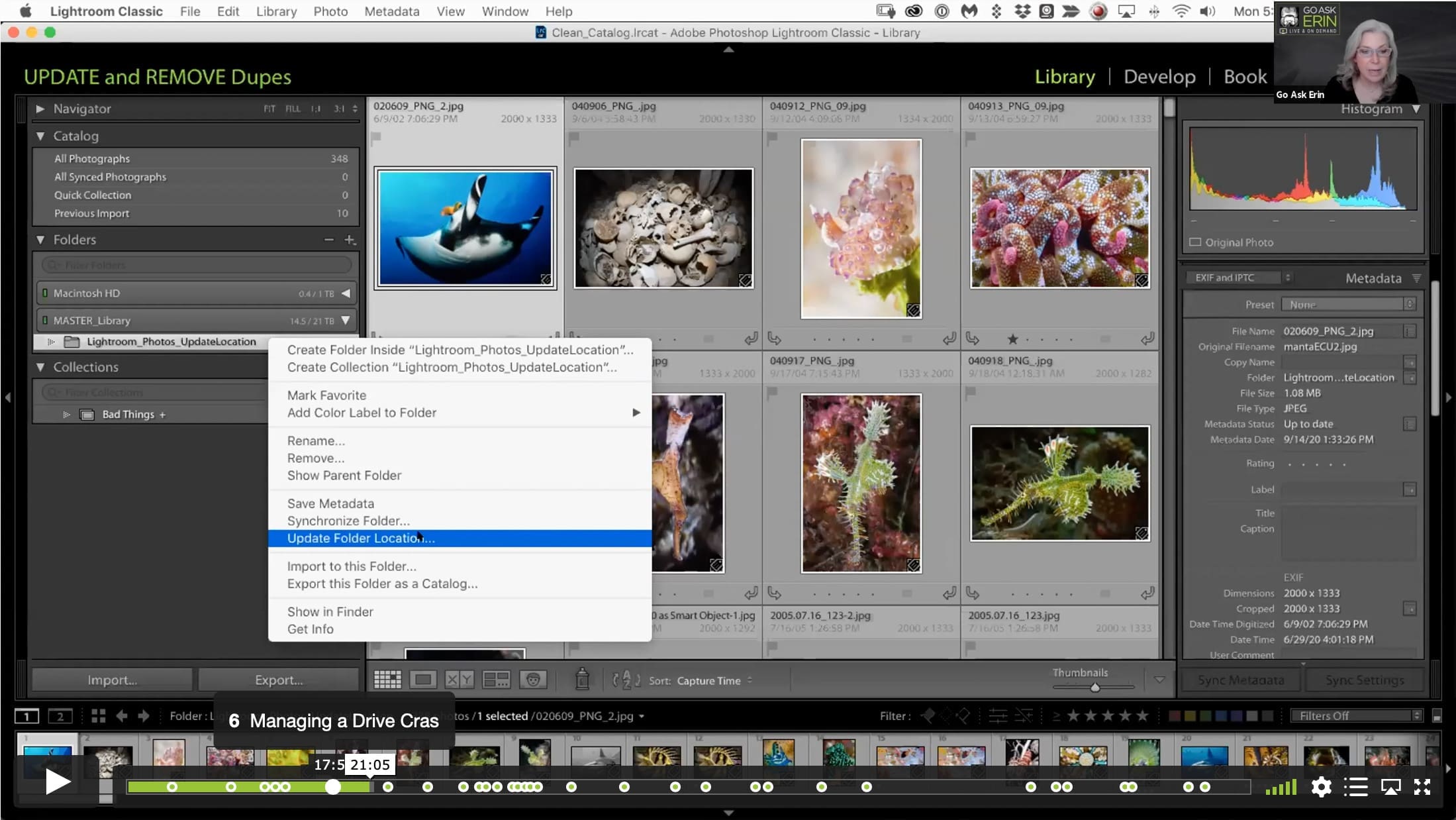Viewport: 1456px width, 820px height.
Task: Switch to the Develop module
Action: [x=1159, y=77]
